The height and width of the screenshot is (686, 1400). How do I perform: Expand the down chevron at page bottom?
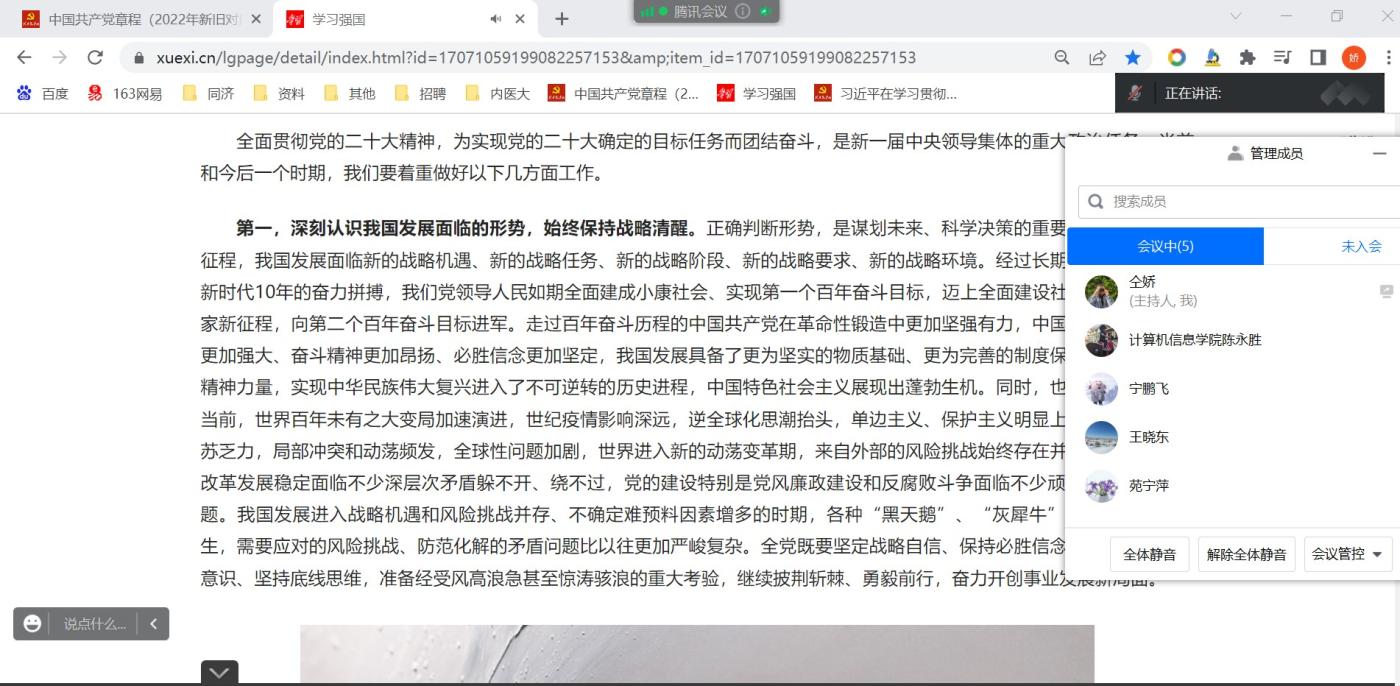pos(219,673)
